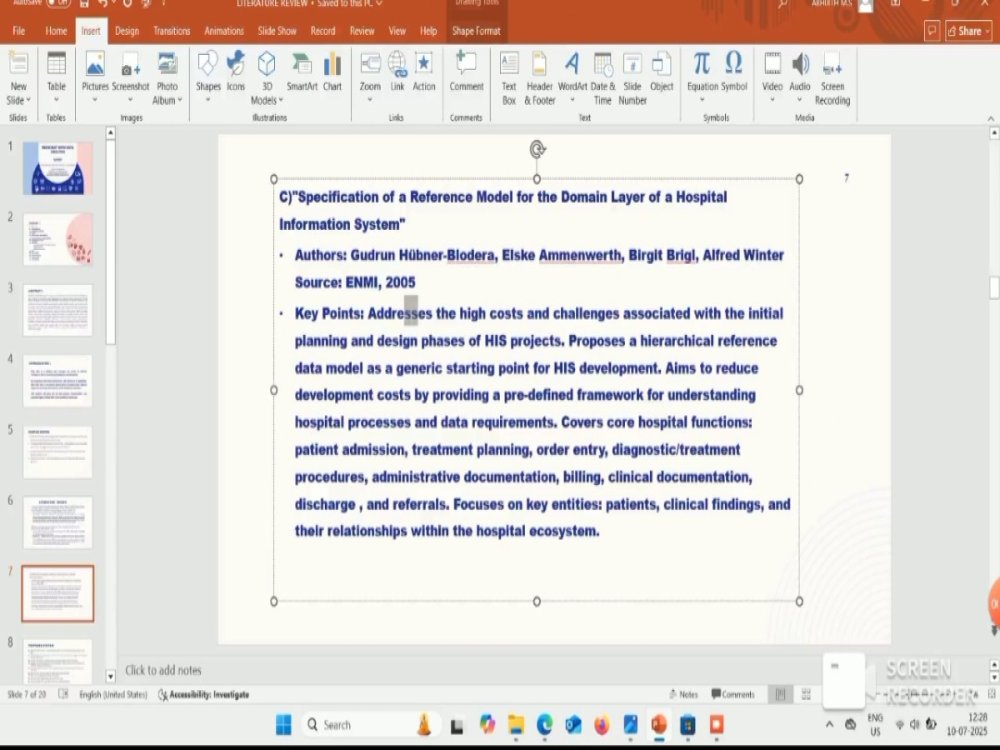This screenshot has width=1000, height=750.
Task: Click Accessibility: Investigate in status bar
Action: [204, 695]
